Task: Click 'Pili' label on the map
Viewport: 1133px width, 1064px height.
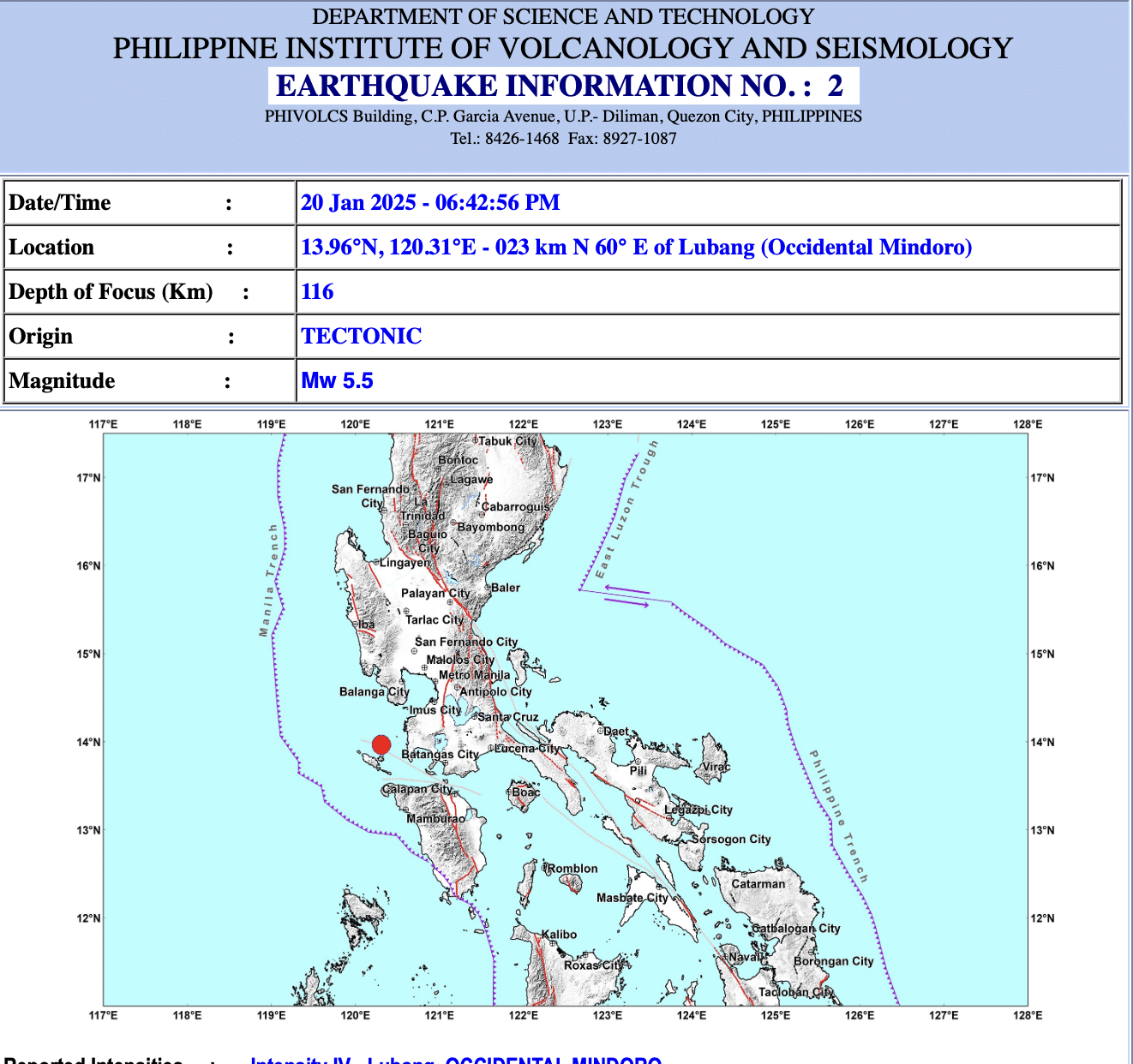Action: point(638,770)
